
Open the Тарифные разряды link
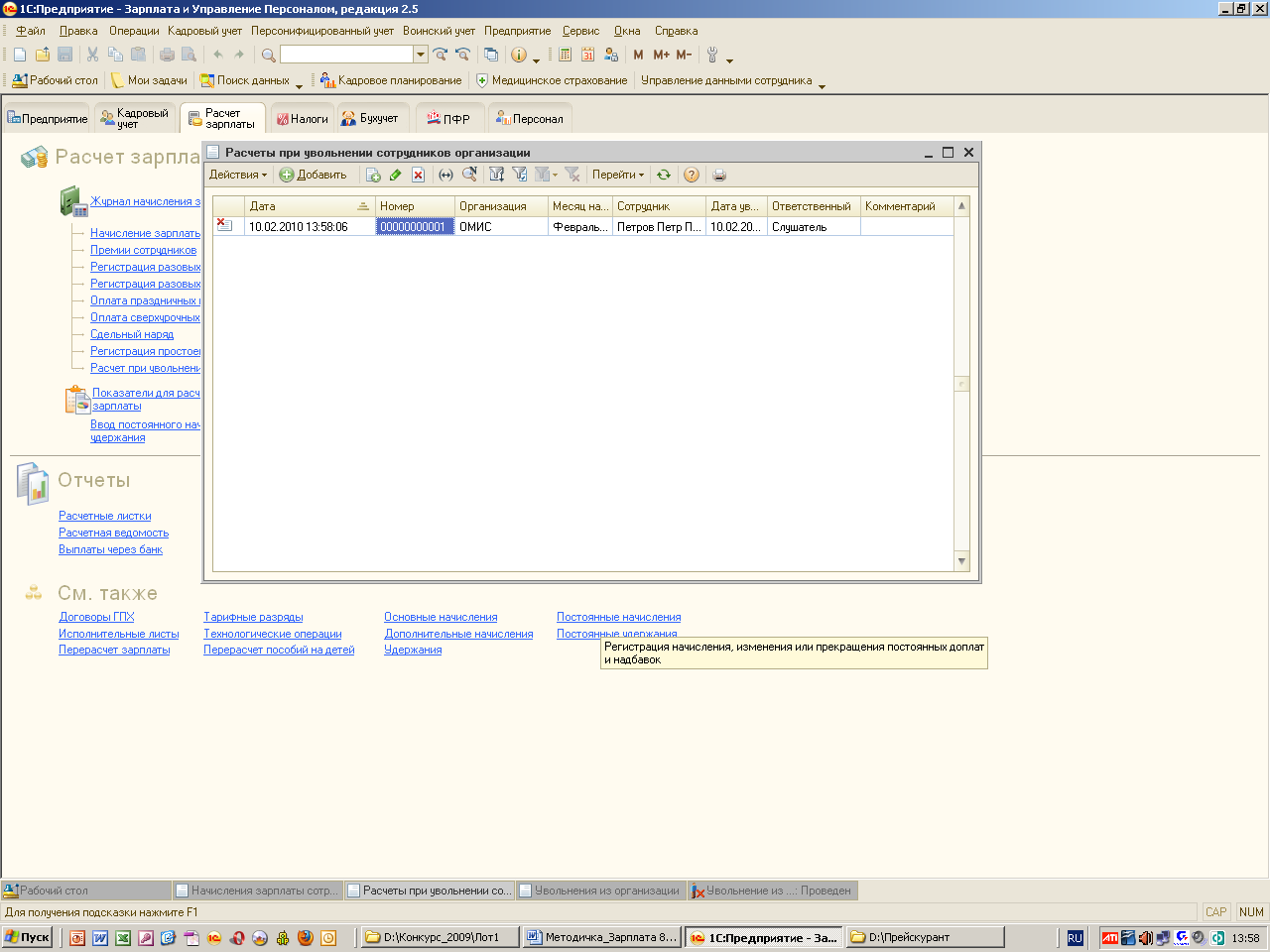point(253,617)
